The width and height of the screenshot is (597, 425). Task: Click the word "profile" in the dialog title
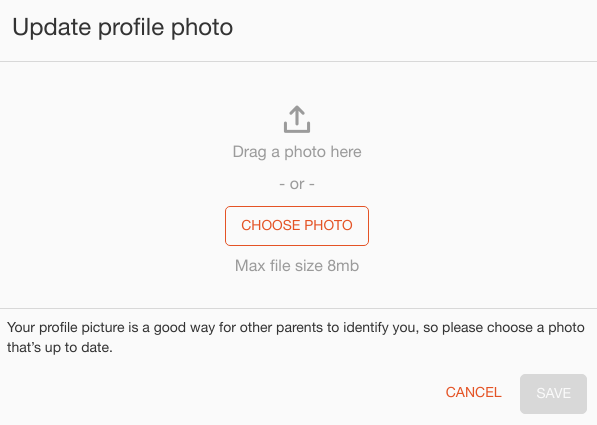(132, 29)
